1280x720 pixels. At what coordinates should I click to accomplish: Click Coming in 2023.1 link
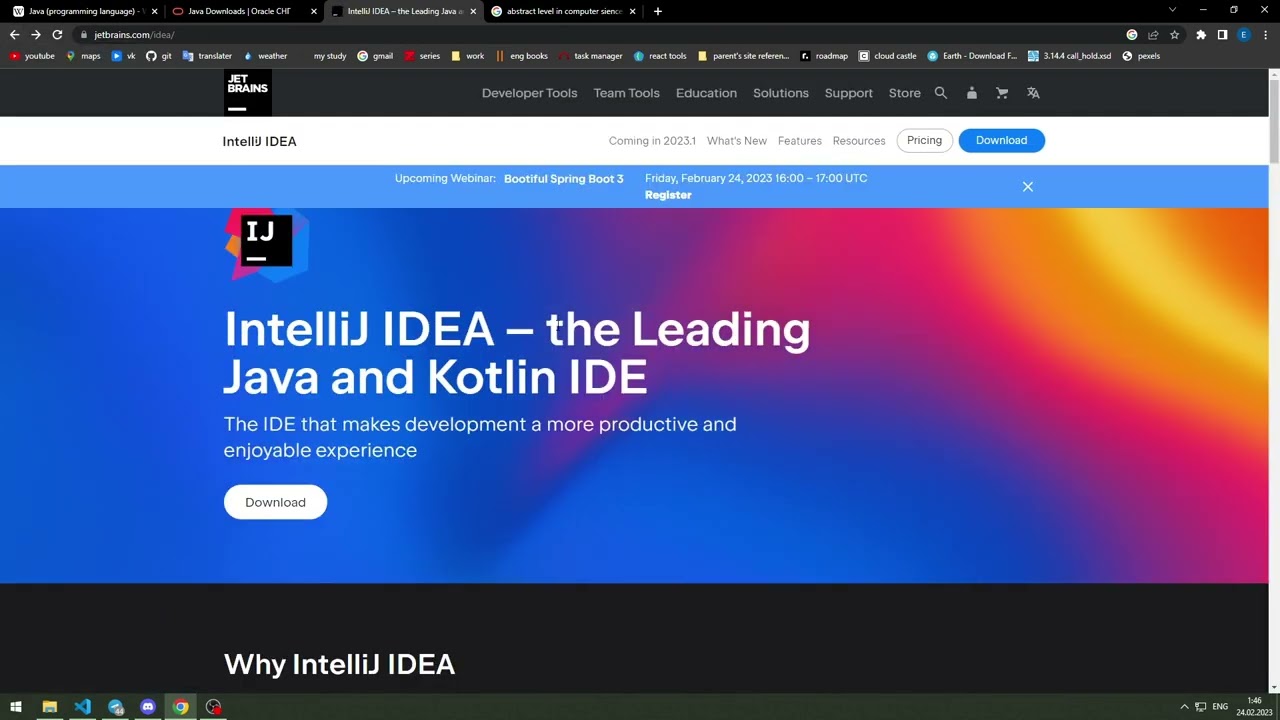coord(652,141)
